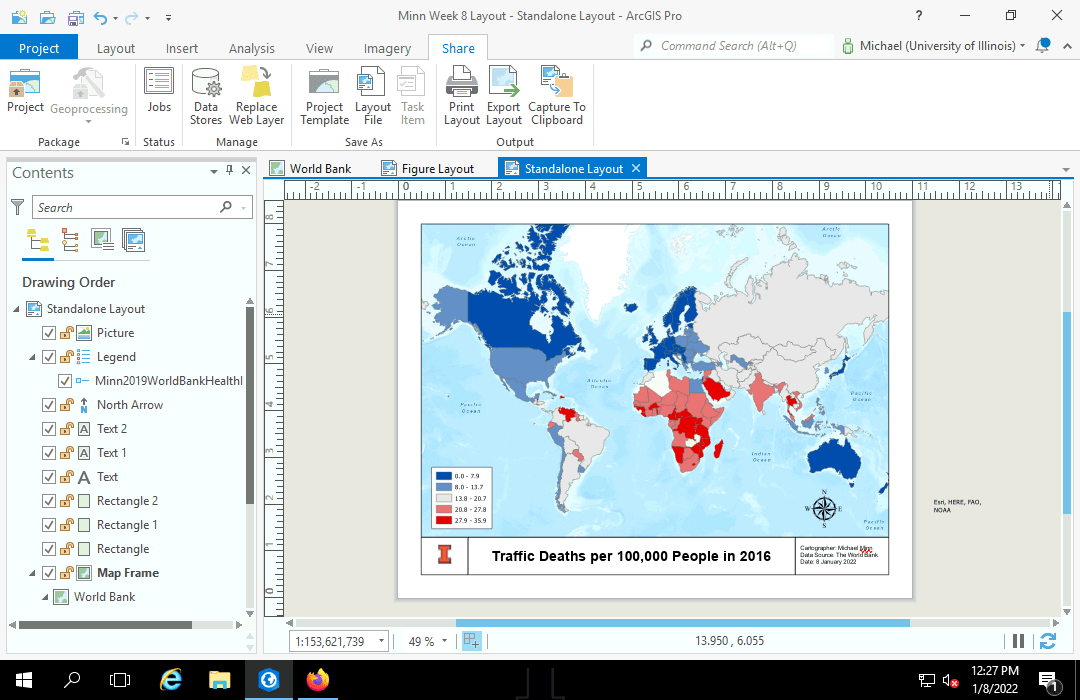The width and height of the screenshot is (1080, 700).
Task: Click the new project icon in quick access toolbar
Action: click(x=19, y=17)
